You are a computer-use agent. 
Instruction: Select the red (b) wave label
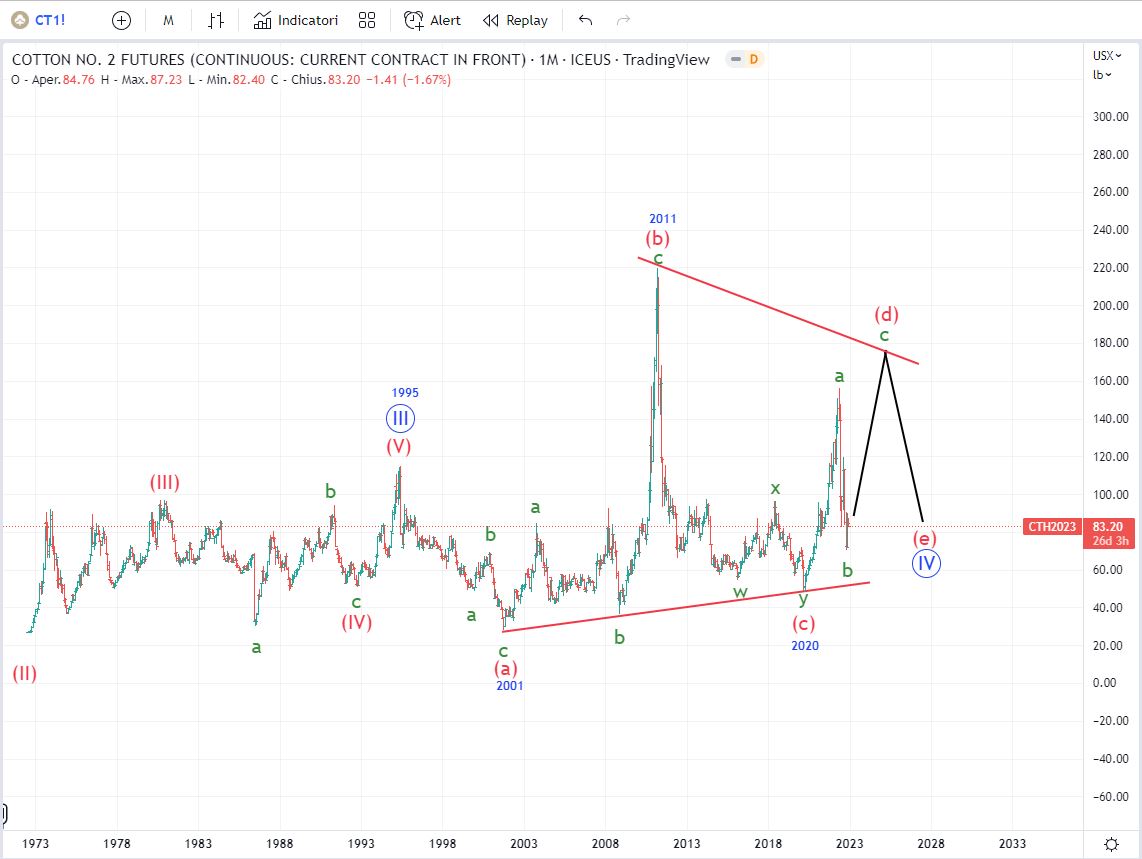657,238
